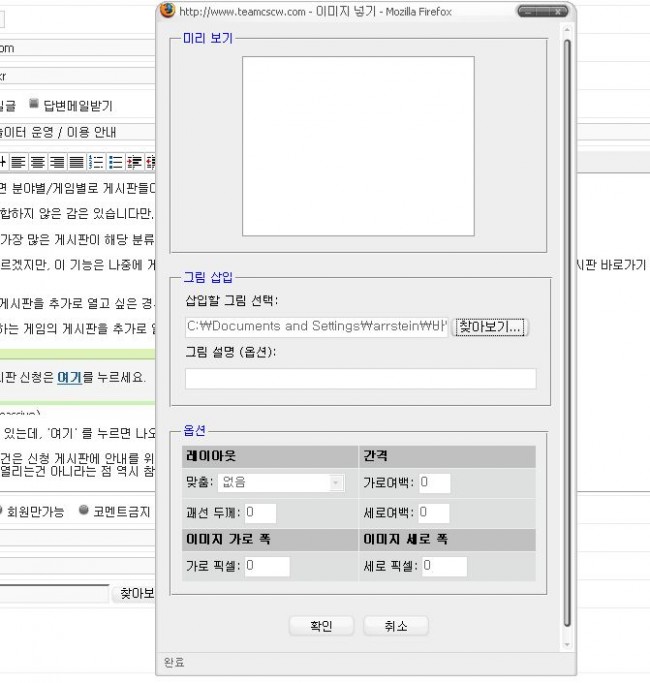The image size is (650, 683).
Task: Select the 회원만가능 radio option
Action: click(x=3, y=510)
